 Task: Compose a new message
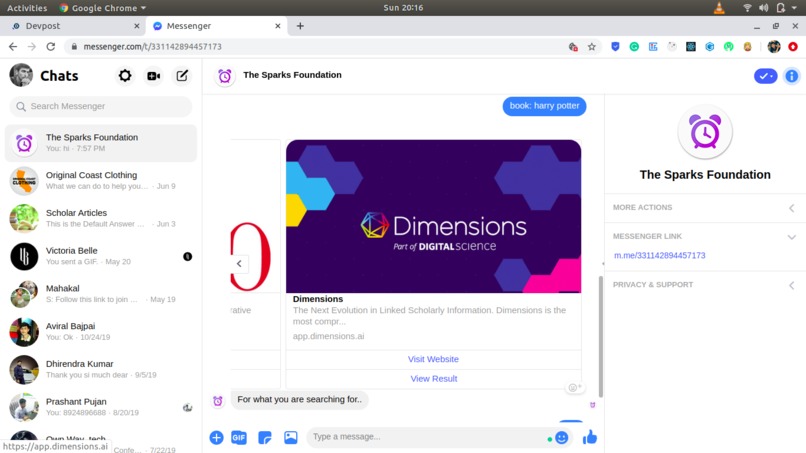coord(182,76)
